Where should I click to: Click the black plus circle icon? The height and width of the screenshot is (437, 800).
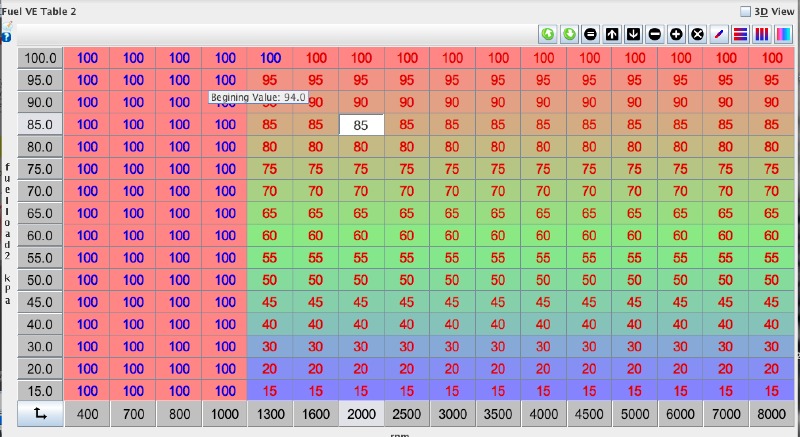(676, 34)
